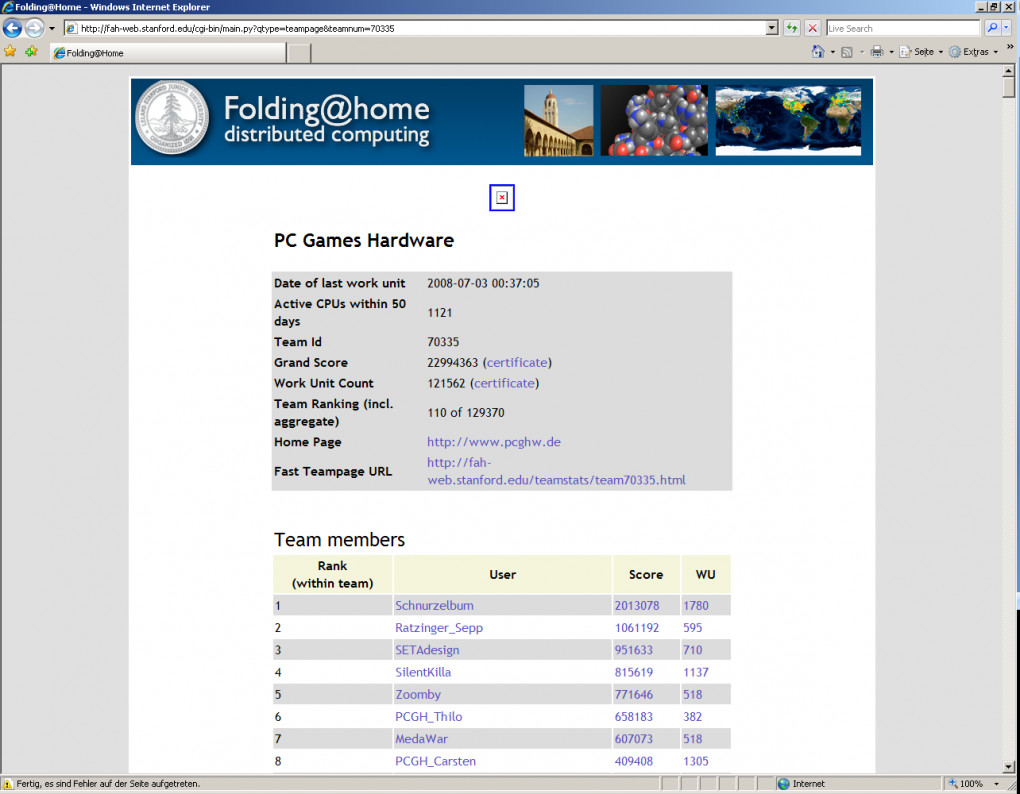Open the Extras (Tools) menu
1020x794 pixels.
pos(973,51)
